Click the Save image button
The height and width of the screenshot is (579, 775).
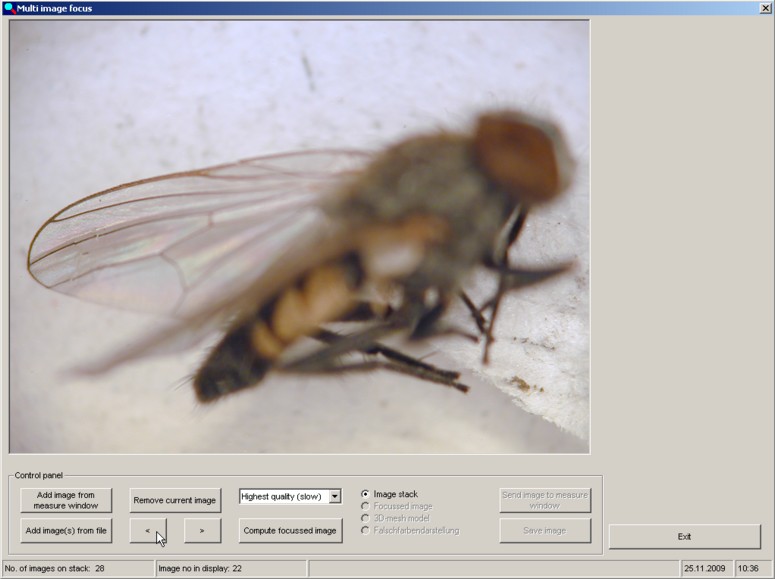545,531
